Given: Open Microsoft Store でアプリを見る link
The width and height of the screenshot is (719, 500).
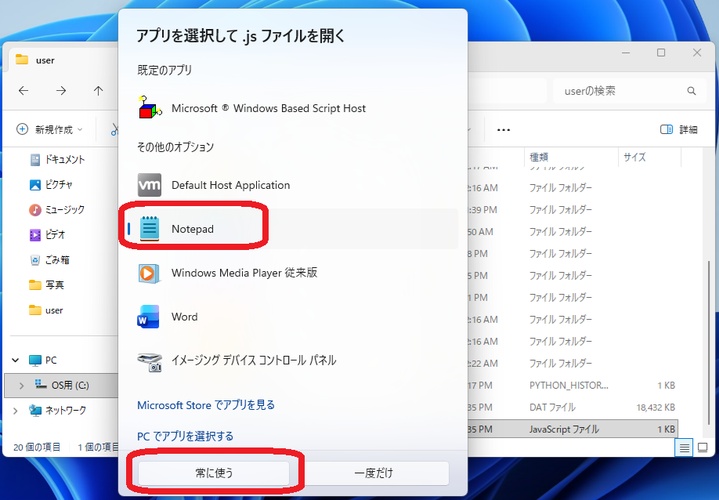Looking at the screenshot, I should pyautogui.click(x=206, y=405).
